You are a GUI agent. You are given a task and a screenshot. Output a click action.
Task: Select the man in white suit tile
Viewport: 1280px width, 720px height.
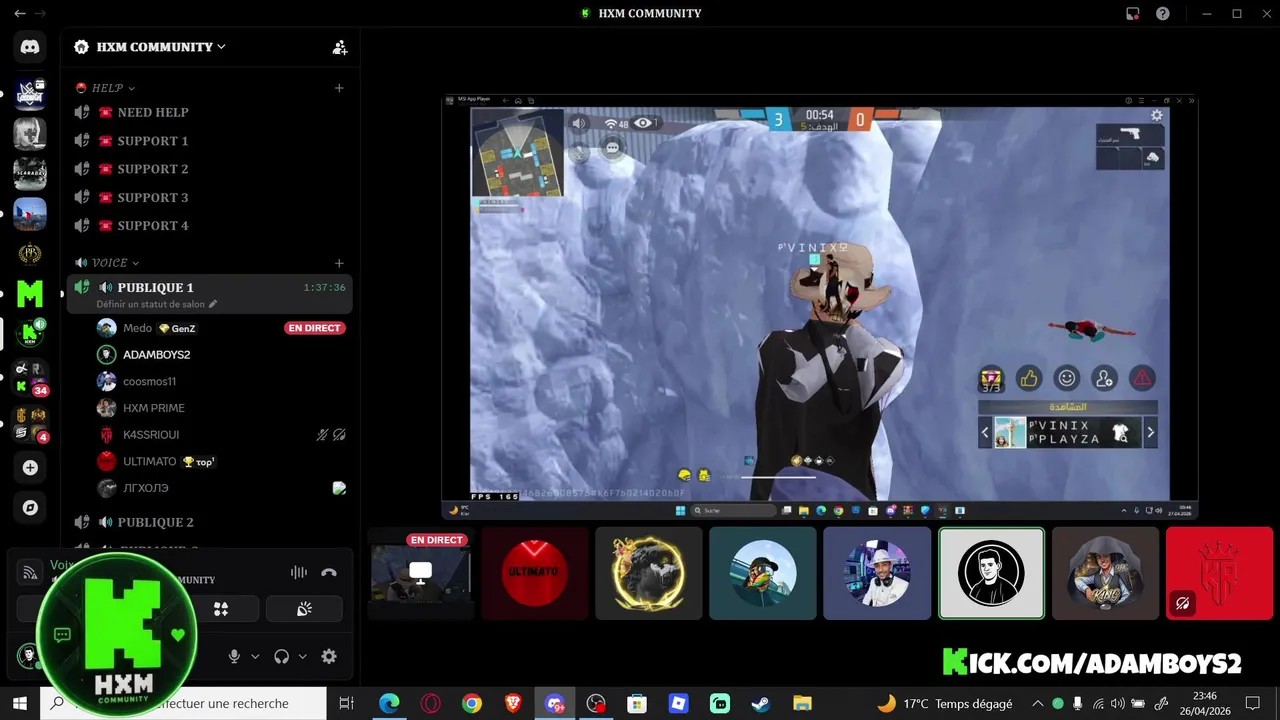pyautogui.click(x=877, y=573)
